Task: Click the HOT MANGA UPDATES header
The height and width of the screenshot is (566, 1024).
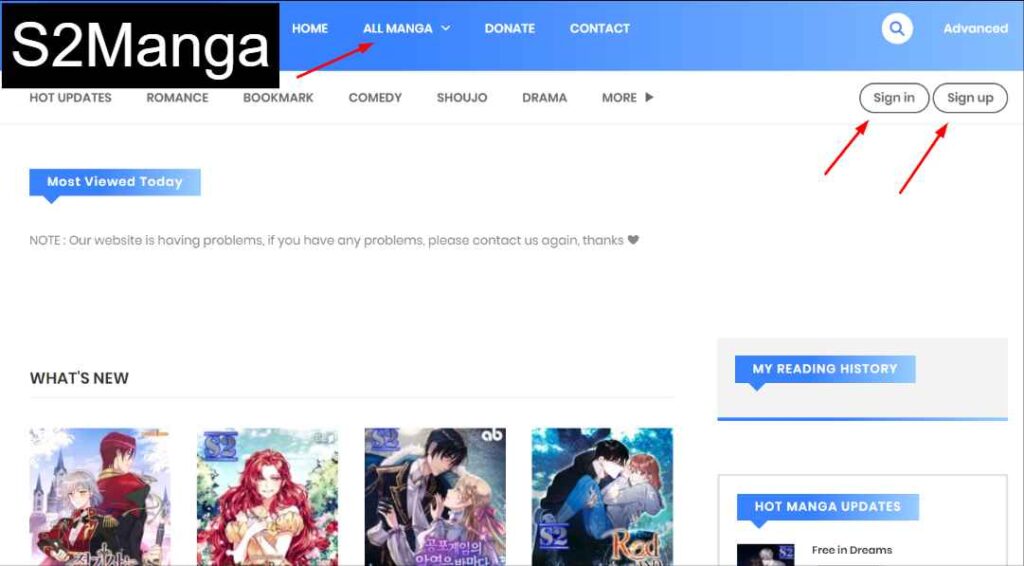Action: click(827, 507)
